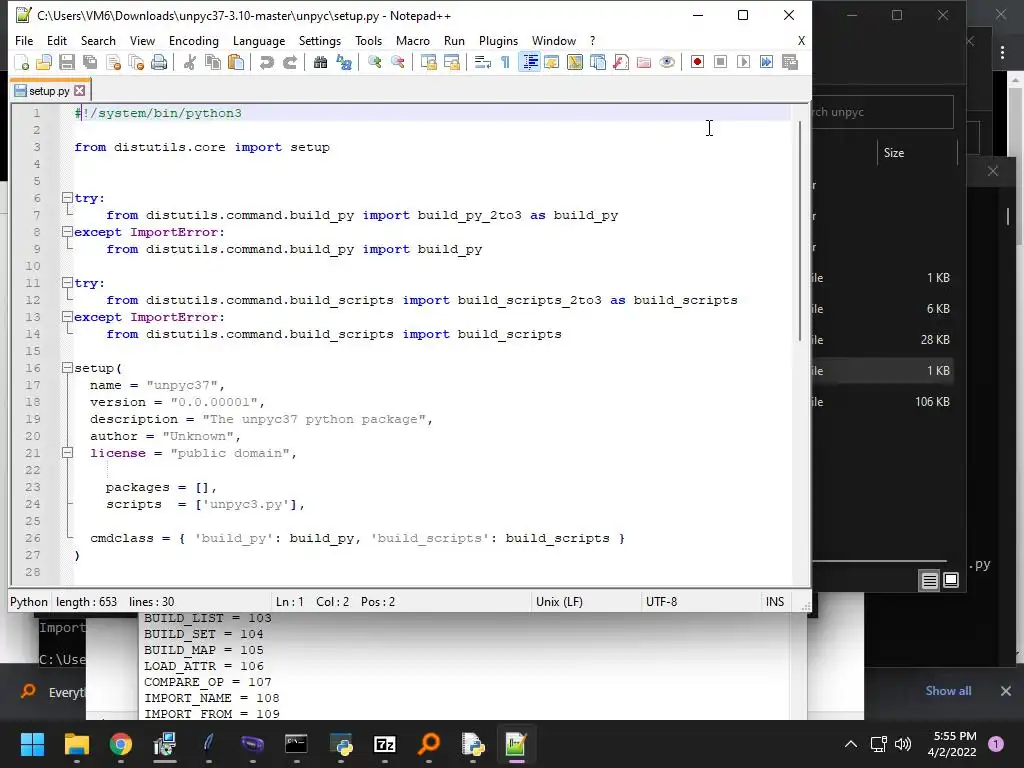Click the Undo arrow icon
1024x768 pixels.
(266, 62)
